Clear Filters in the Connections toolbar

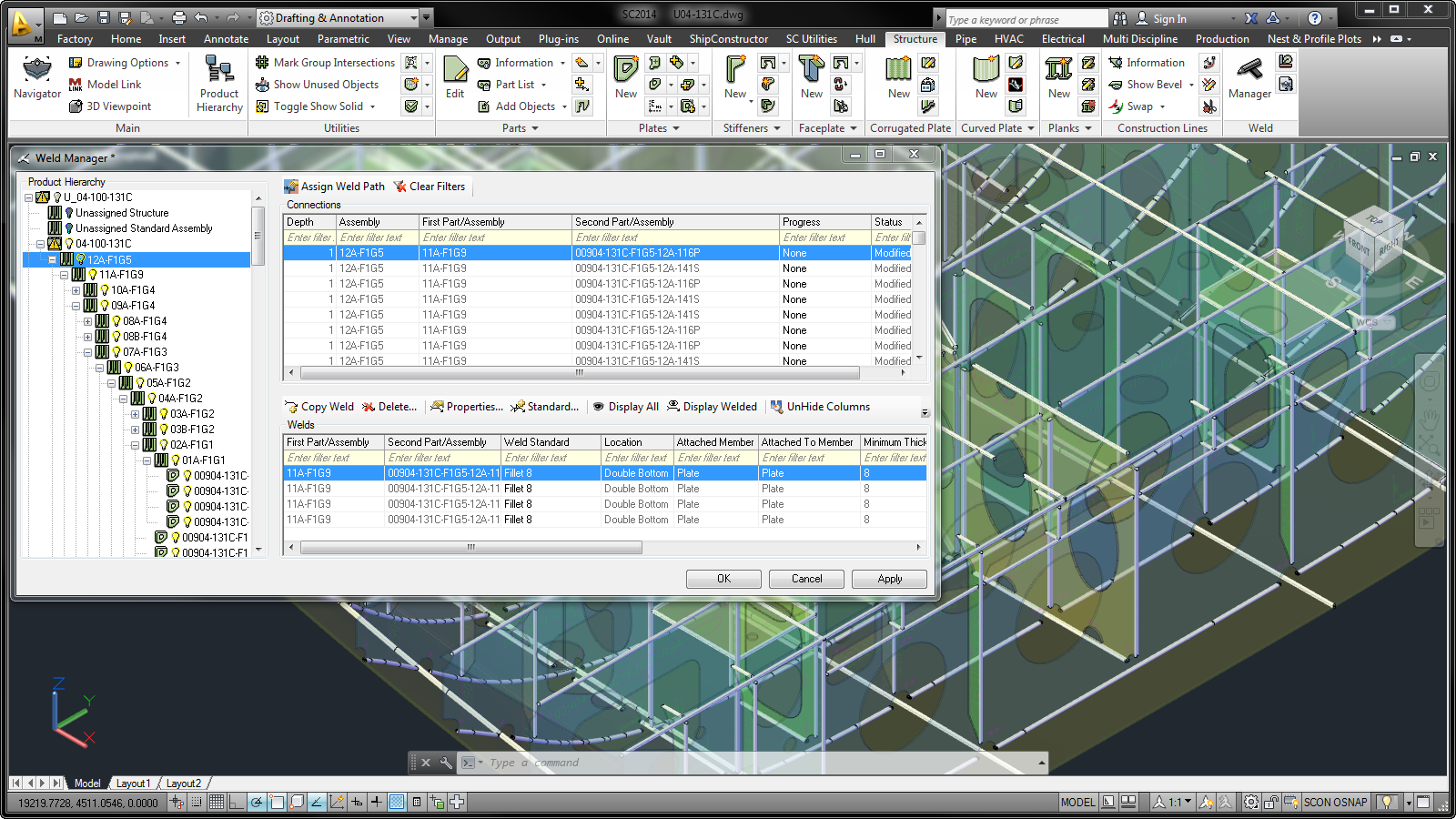pos(430,187)
